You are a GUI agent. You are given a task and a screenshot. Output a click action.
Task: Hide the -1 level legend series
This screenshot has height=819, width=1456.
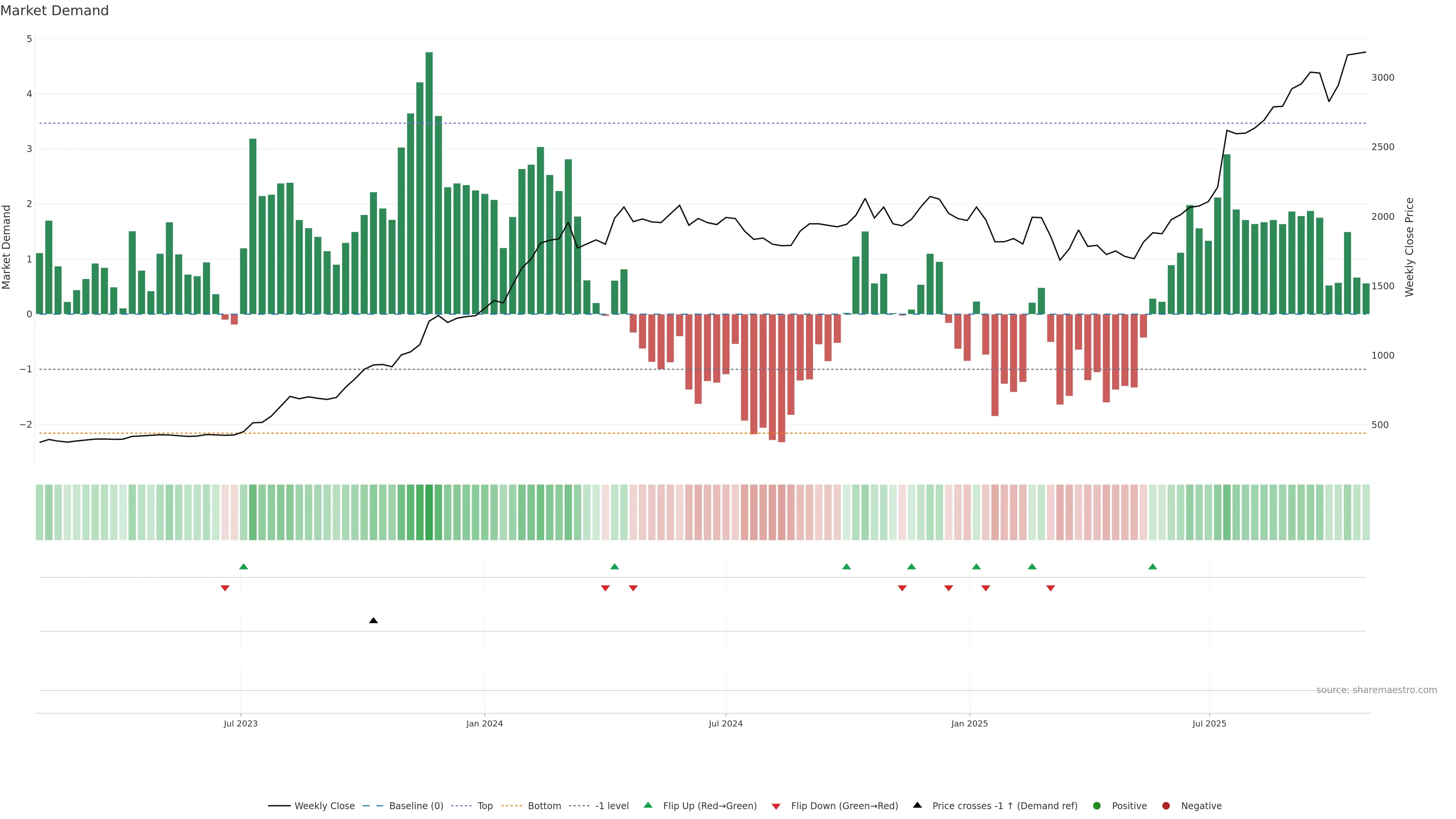612,805
